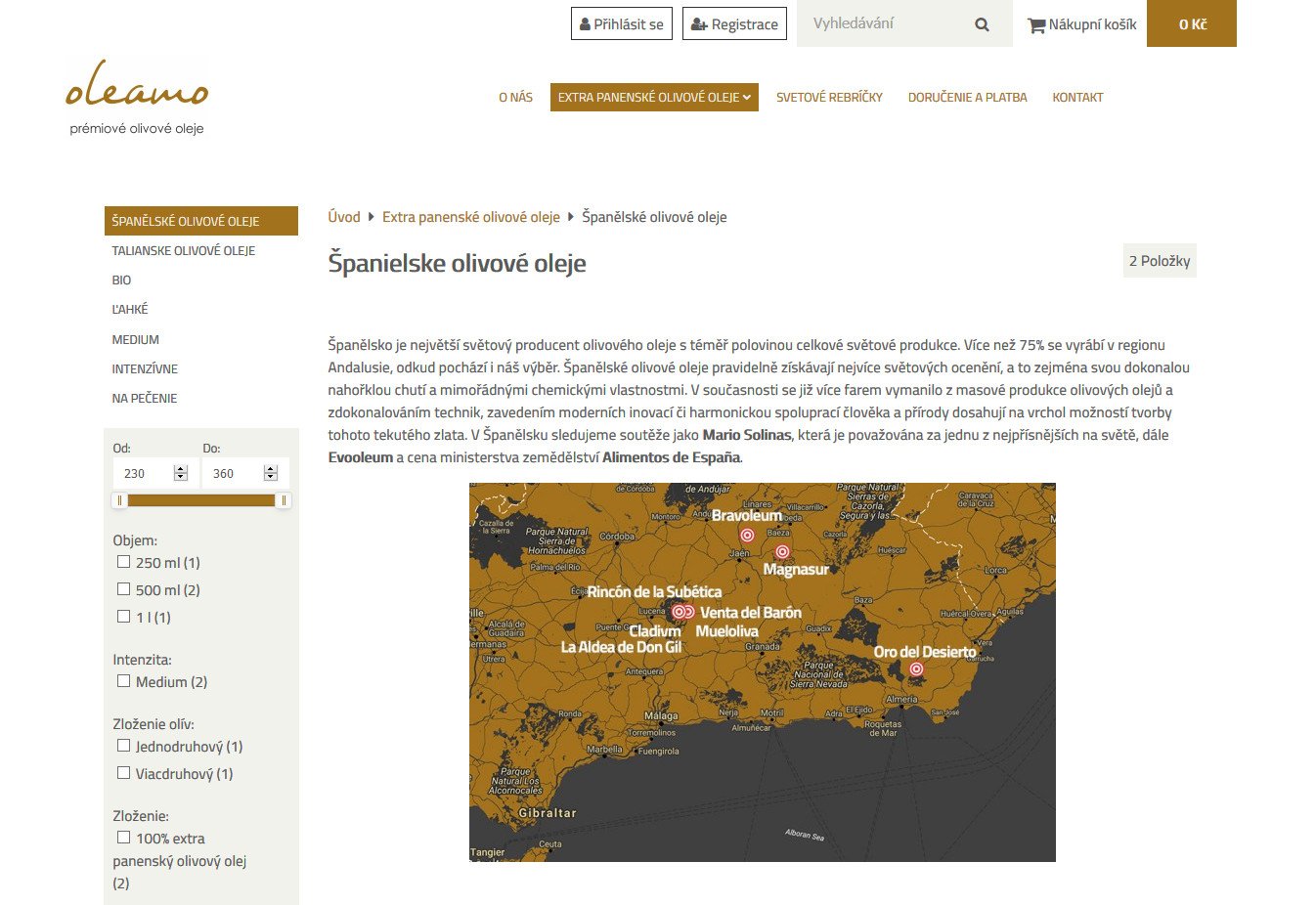Go to the Kontakt menu item
The image size is (1316, 905).
[x=1077, y=97]
